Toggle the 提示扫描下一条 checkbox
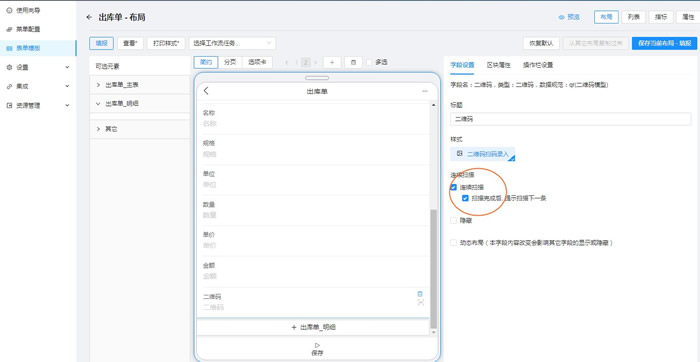 click(465, 198)
